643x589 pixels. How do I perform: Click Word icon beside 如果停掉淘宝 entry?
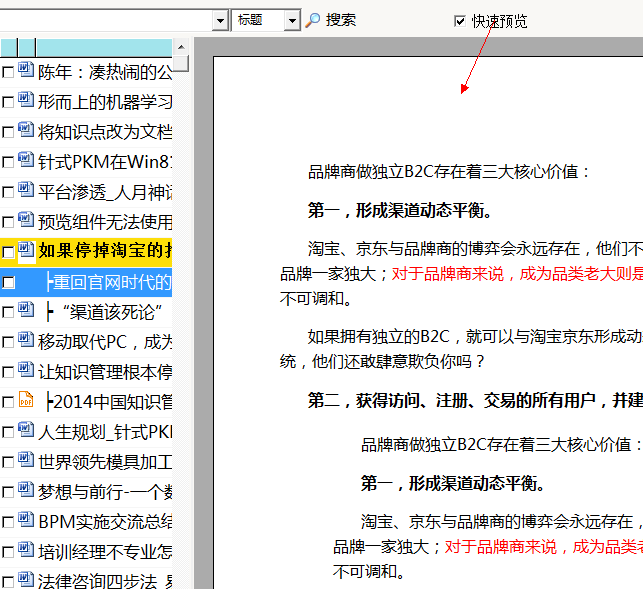click(26, 250)
